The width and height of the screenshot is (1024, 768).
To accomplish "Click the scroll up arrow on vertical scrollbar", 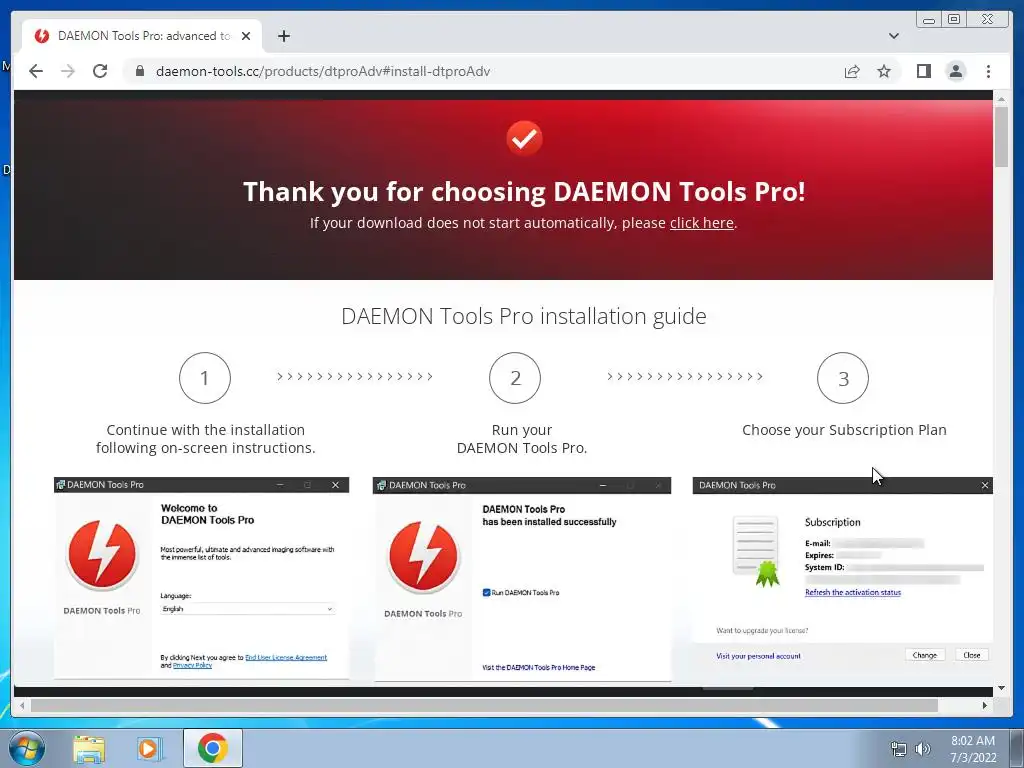I will [1001, 99].
